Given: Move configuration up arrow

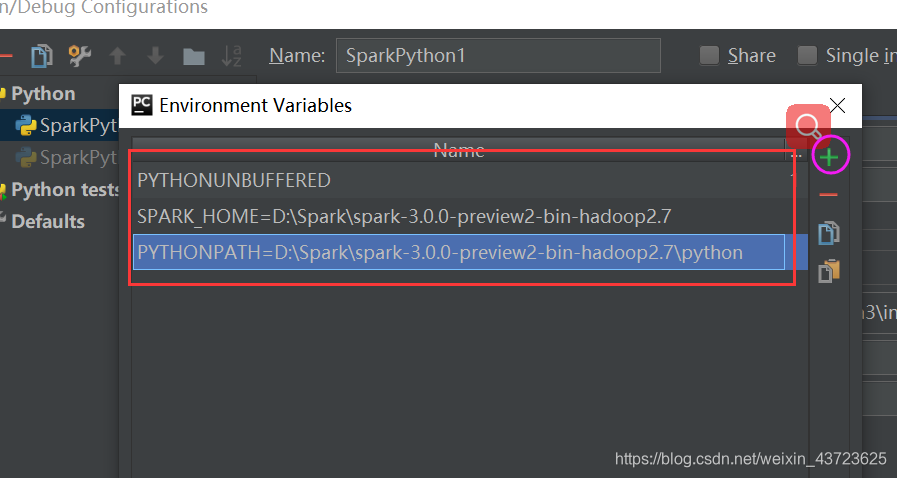Looking at the screenshot, I should click(x=117, y=56).
